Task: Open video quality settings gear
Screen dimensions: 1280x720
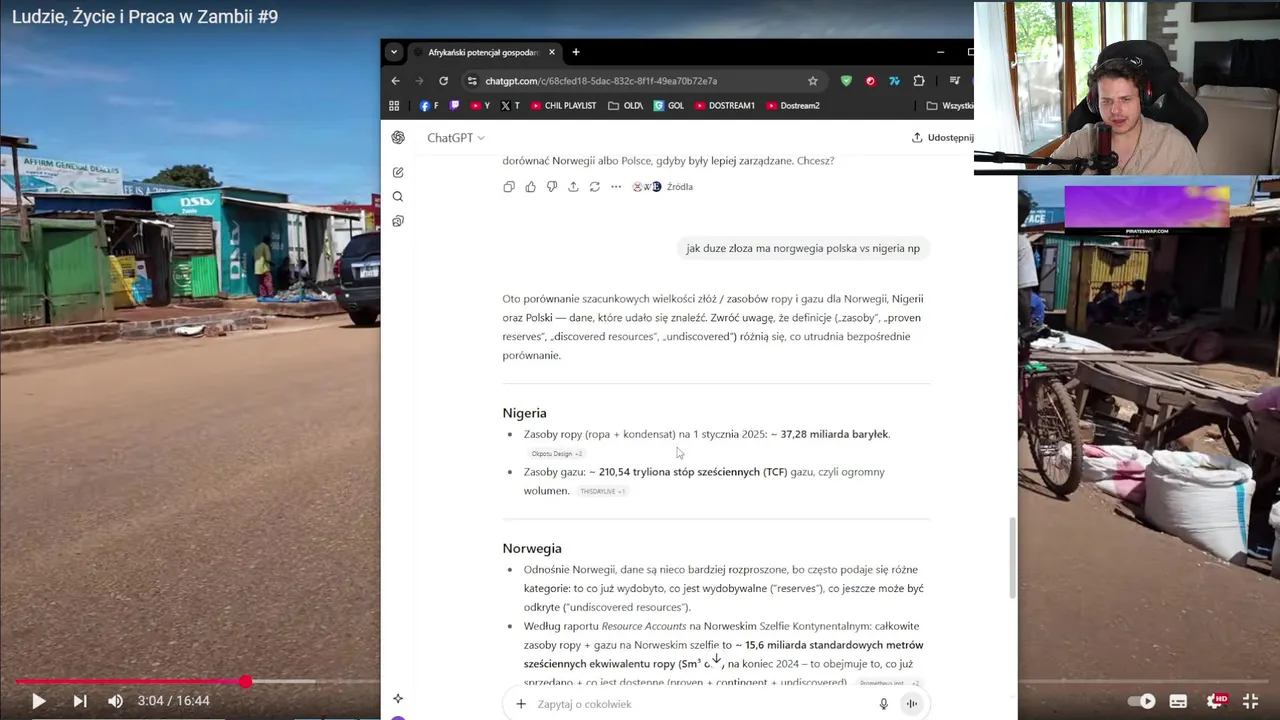Action: [1216, 701]
